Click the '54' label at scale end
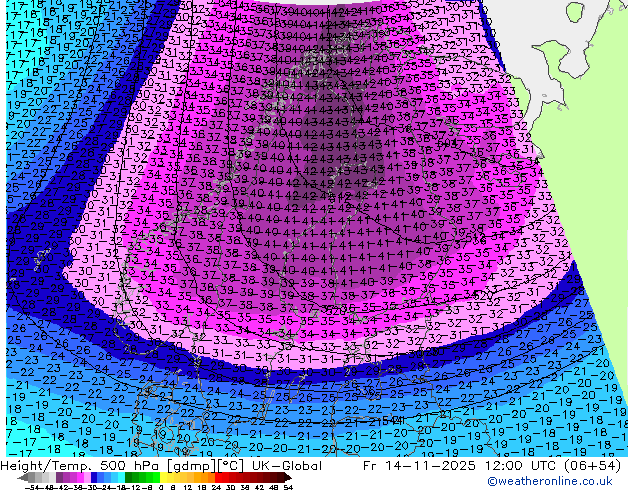 click(288, 487)
